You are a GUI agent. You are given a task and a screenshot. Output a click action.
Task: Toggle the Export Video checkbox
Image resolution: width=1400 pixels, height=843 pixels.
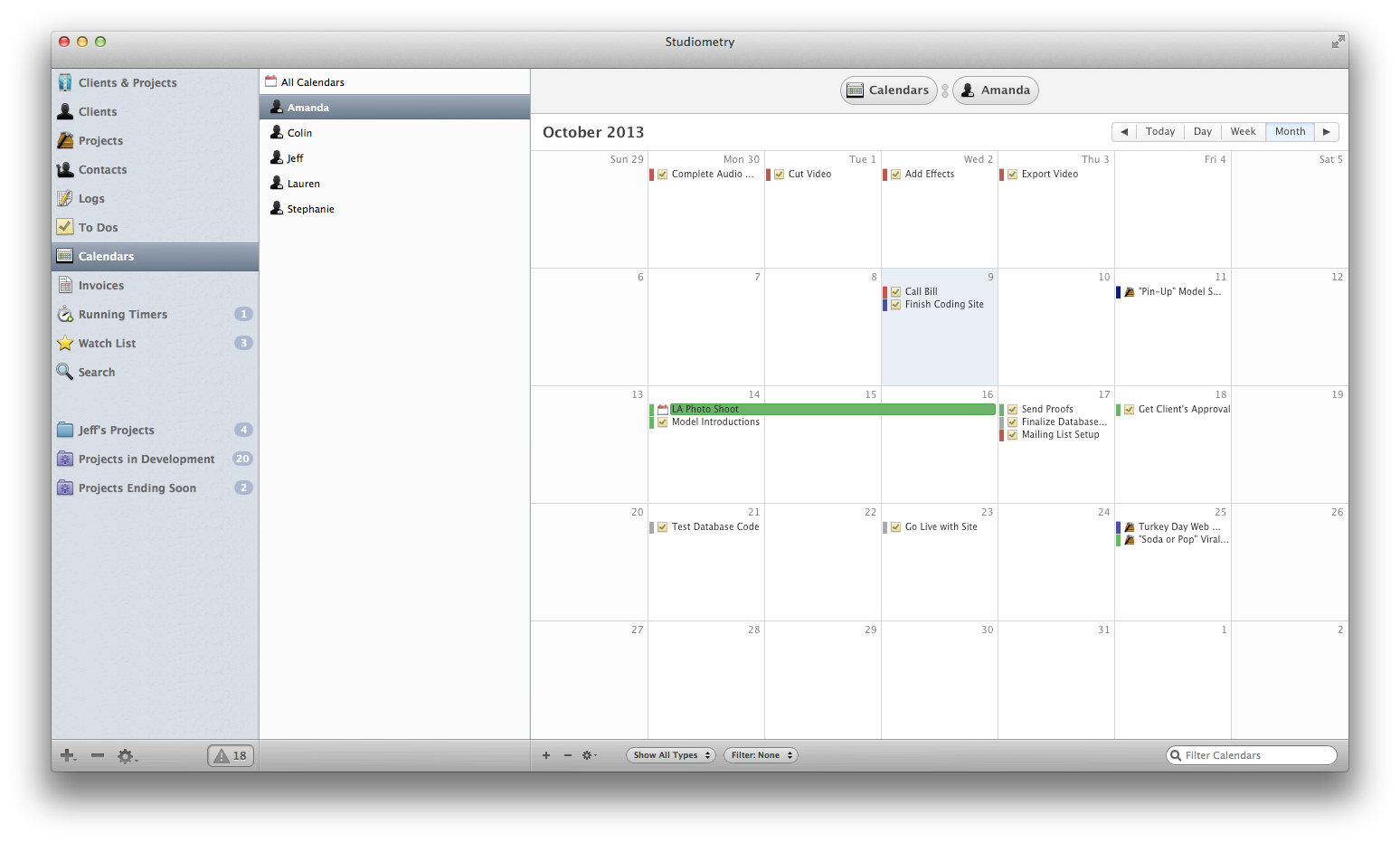1012,174
